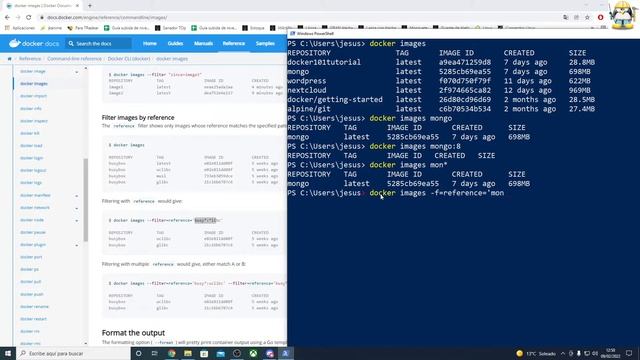Click "Filter images by reference" heading
Image resolution: width=640 pixels, height=360 pixels.
(138, 118)
